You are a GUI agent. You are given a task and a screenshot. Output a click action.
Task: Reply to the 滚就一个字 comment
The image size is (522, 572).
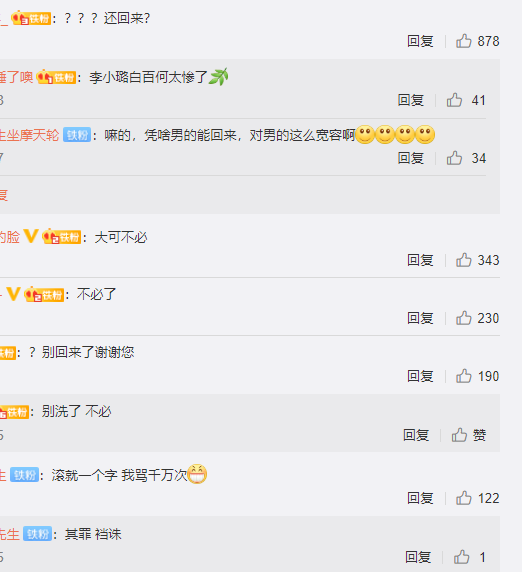point(420,498)
